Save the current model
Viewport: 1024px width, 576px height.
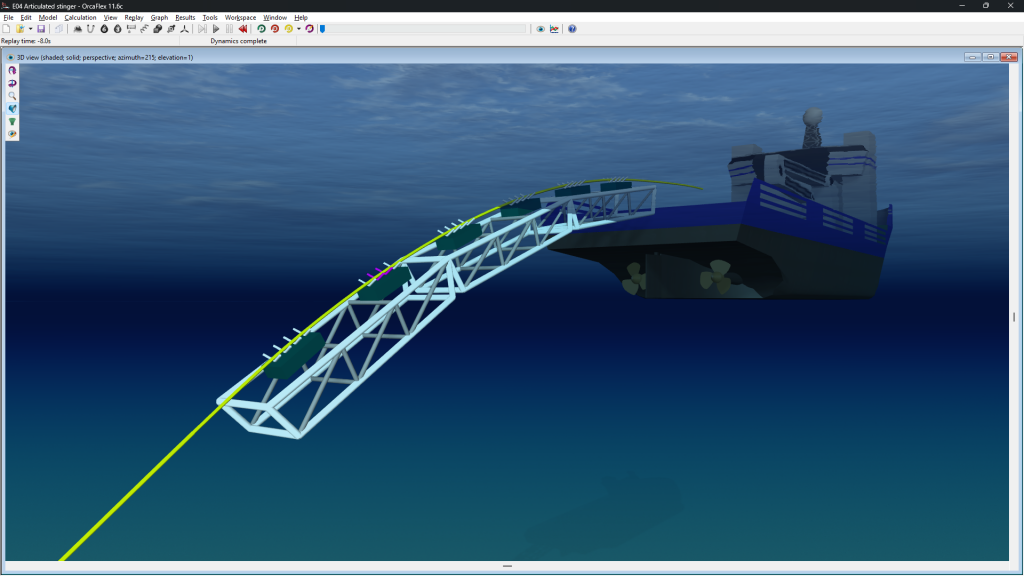click(41, 30)
